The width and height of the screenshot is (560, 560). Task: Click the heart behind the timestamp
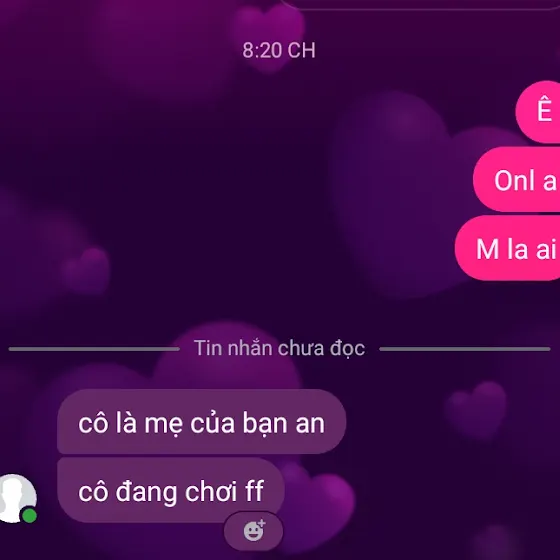pos(270,36)
